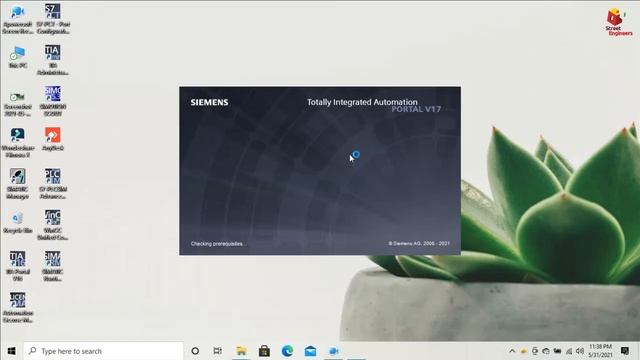Click the SIEMENS logo on splash screen
The height and width of the screenshot is (360, 640).
[209, 102]
